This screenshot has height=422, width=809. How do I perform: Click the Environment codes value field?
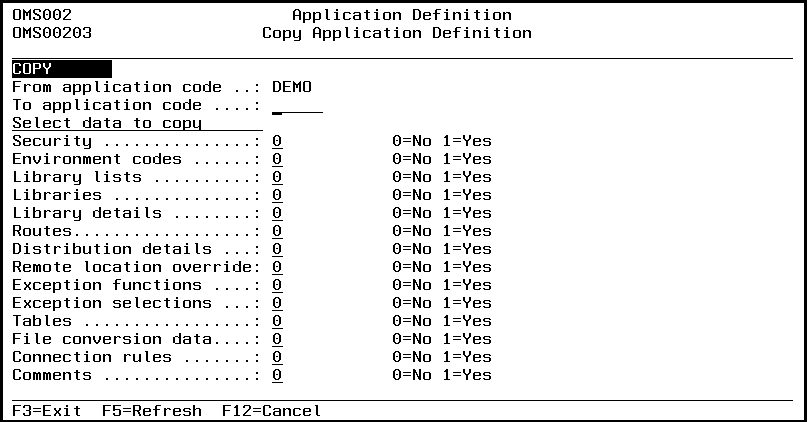pos(277,159)
